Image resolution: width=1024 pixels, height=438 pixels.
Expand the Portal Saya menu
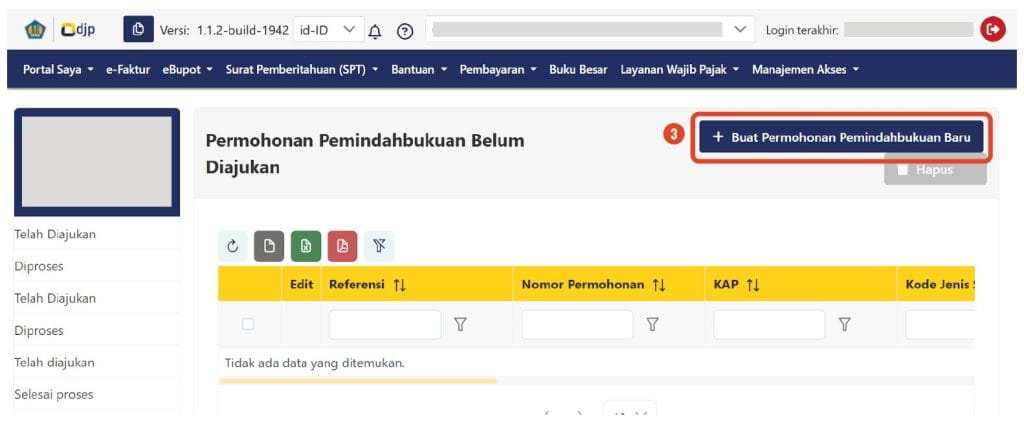[59, 69]
